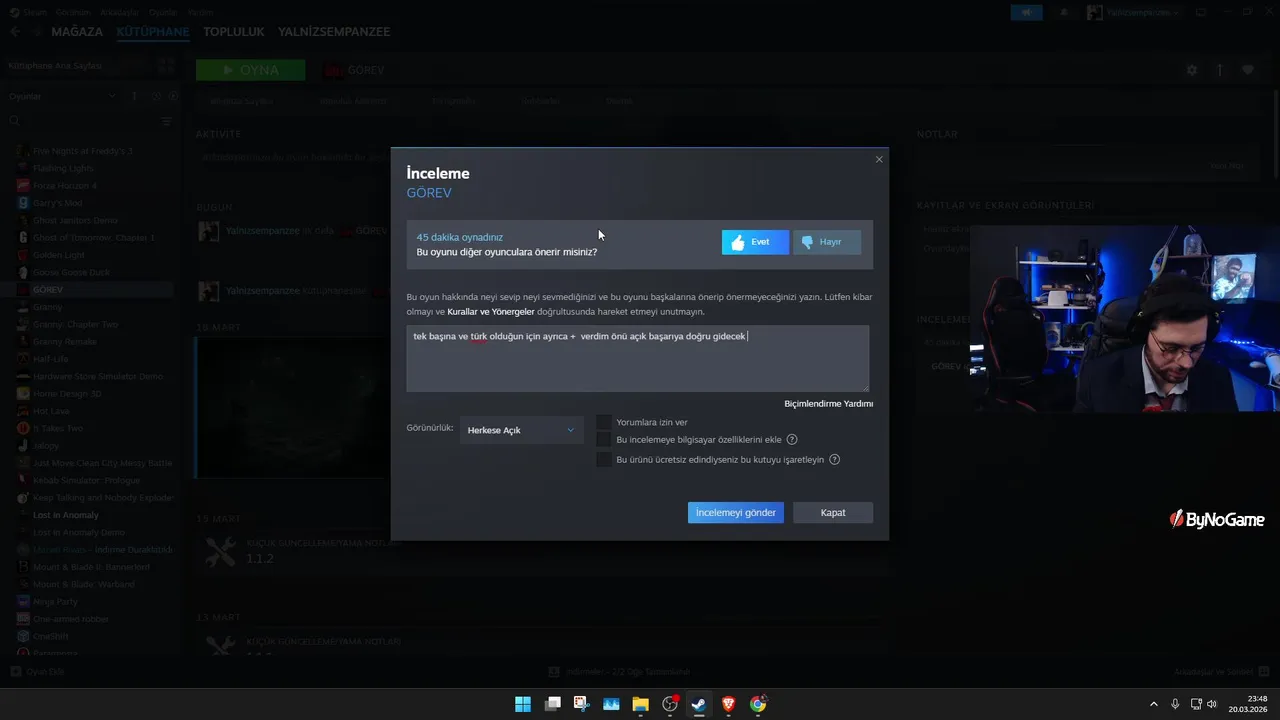This screenshot has width=1280, height=720.
Task: Click the library filter icon
Action: (x=167, y=121)
